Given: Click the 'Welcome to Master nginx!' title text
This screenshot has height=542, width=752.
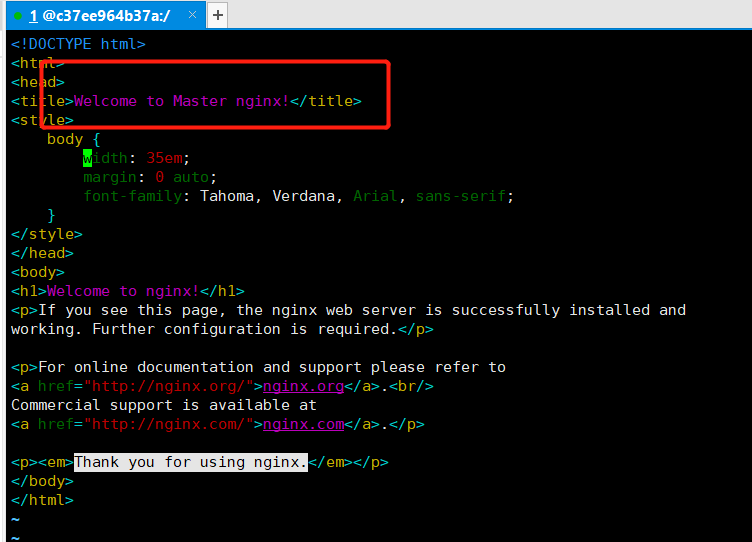Looking at the screenshot, I should click(x=182, y=101).
